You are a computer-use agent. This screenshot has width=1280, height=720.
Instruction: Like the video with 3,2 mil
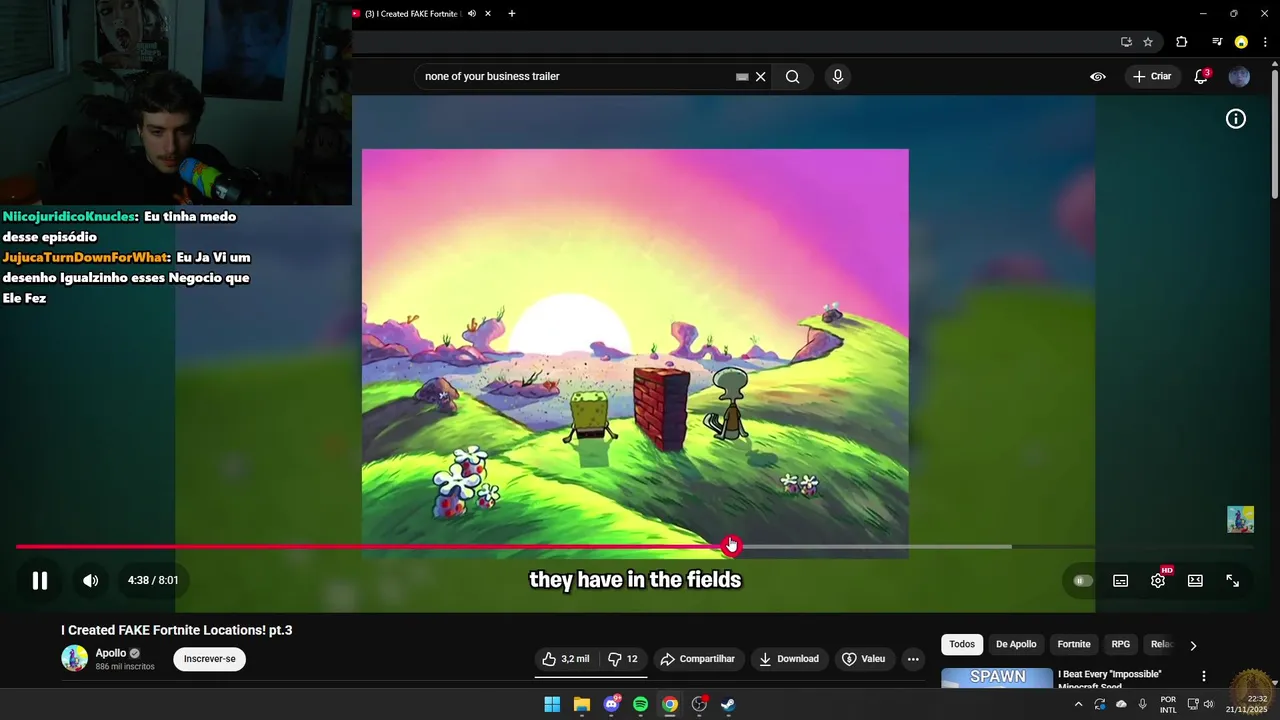coord(566,659)
